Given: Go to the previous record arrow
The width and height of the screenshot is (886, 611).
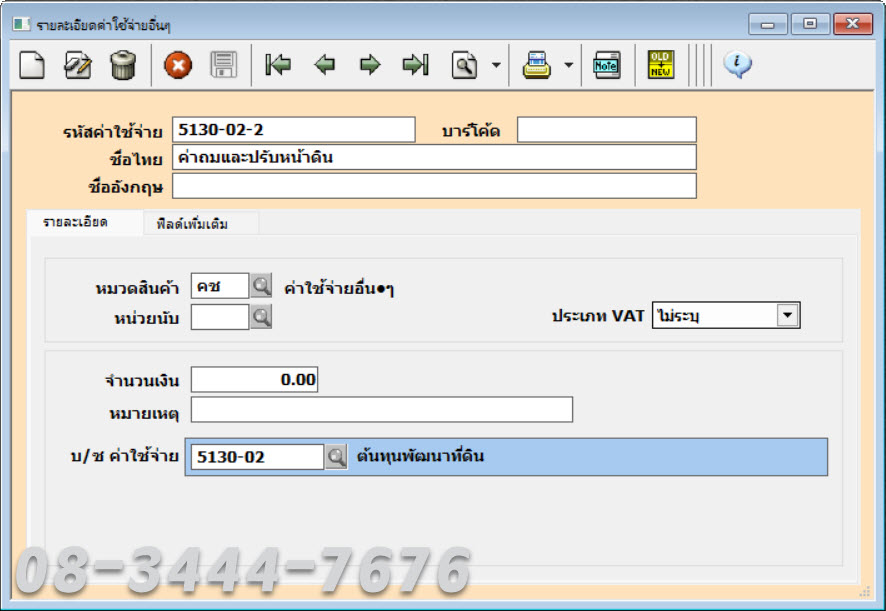Looking at the screenshot, I should click(324, 64).
